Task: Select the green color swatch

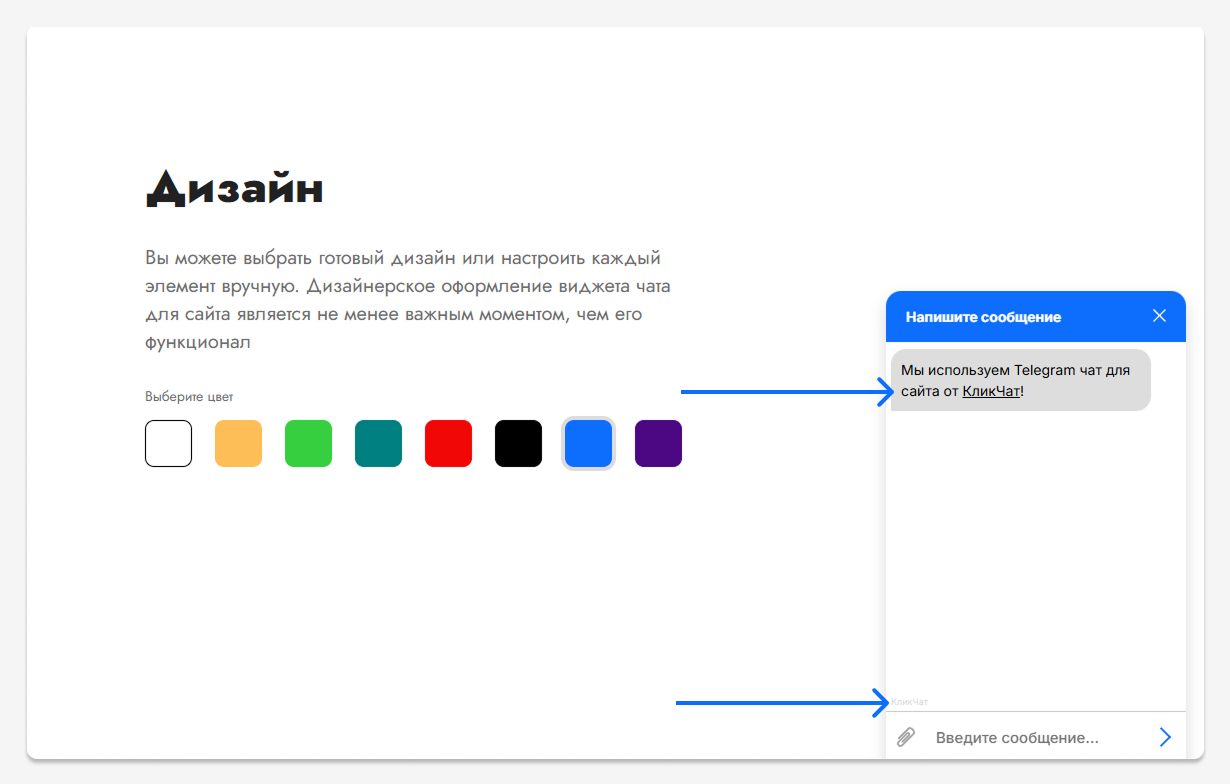Action: tap(308, 443)
